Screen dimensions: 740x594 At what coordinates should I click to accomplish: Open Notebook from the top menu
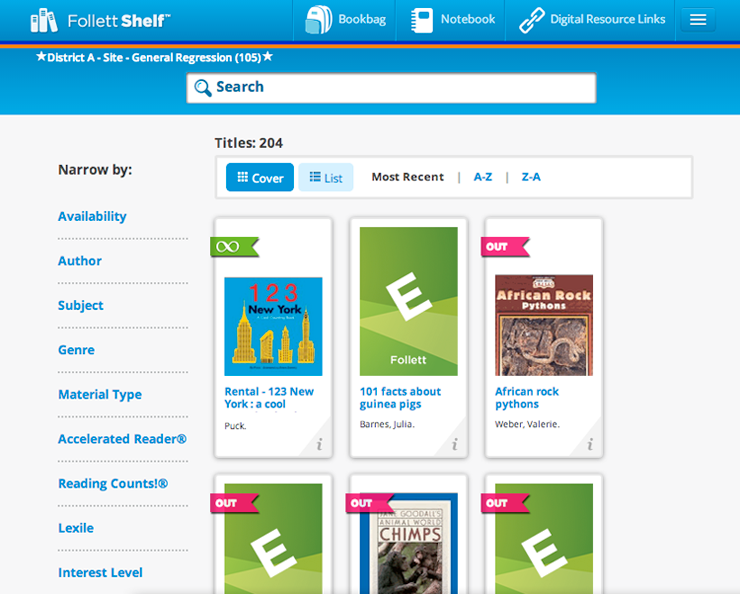click(451, 20)
